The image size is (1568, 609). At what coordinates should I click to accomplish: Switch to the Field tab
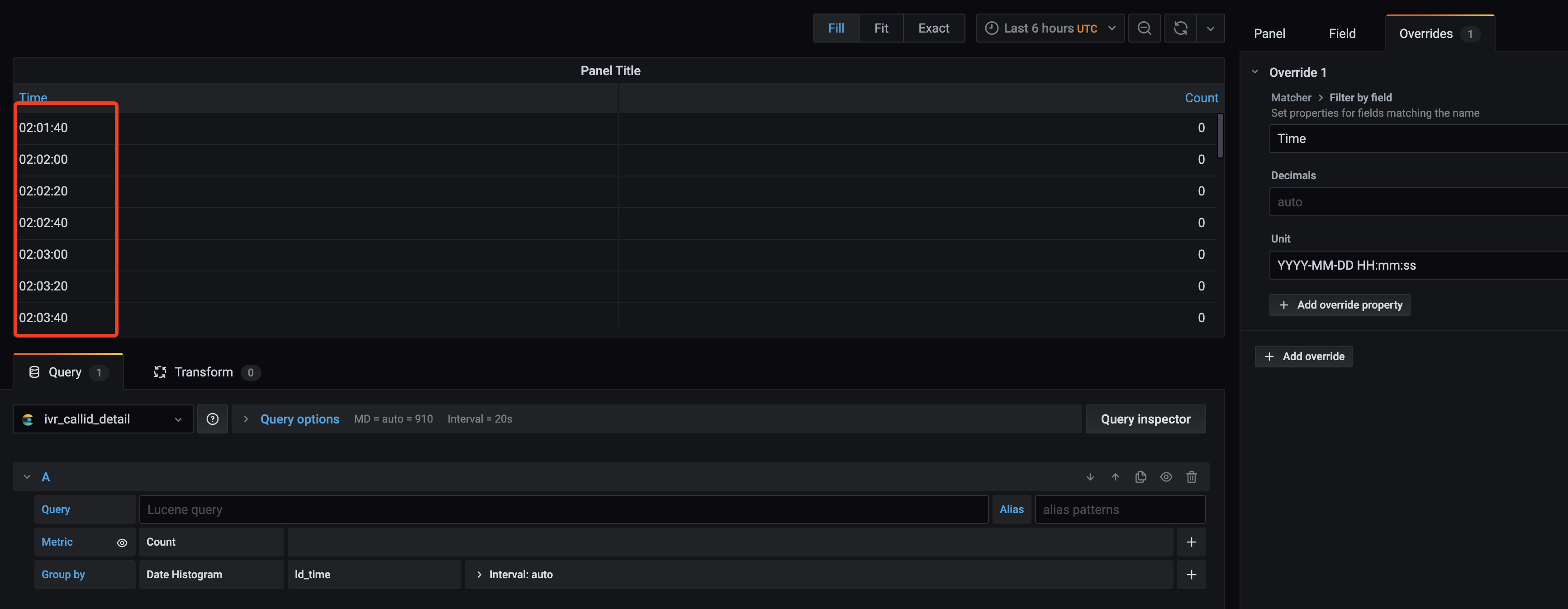pyautogui.click(x=1341, y=33)
